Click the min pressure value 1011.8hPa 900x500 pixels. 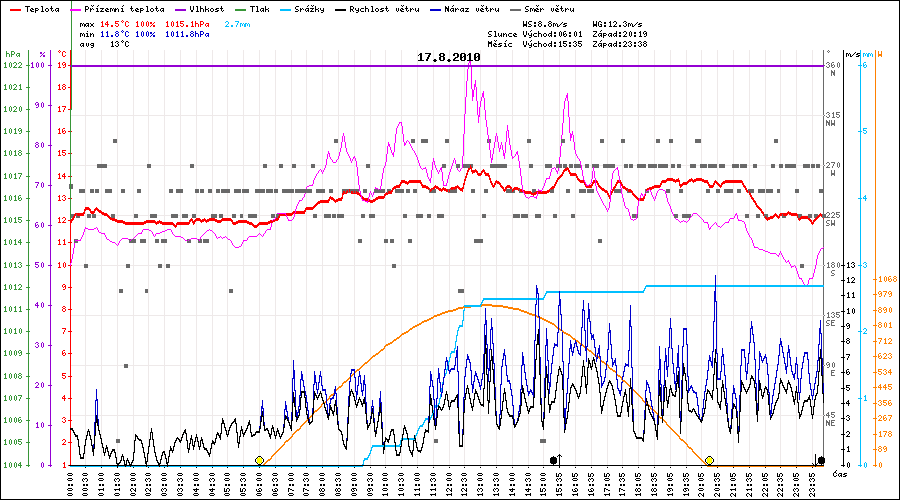[187, 34]
